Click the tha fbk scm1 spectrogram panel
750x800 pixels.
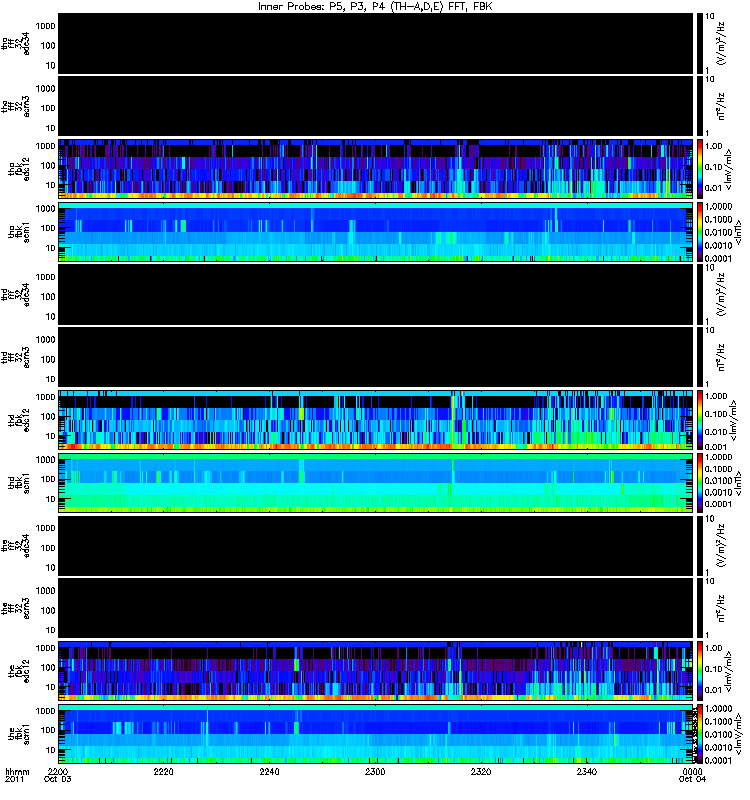(376, 232)
